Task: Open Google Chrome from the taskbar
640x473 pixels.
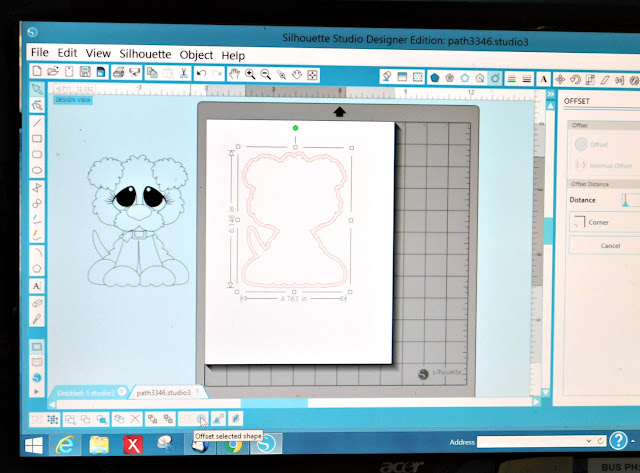Action: 233,445
